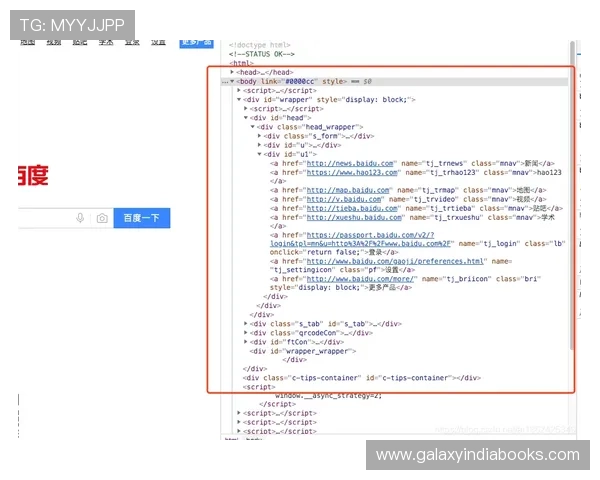Screen dimensions: 600x480
Task: Select the onclick="return false;" 登录 line
Action: click(334, 252)
